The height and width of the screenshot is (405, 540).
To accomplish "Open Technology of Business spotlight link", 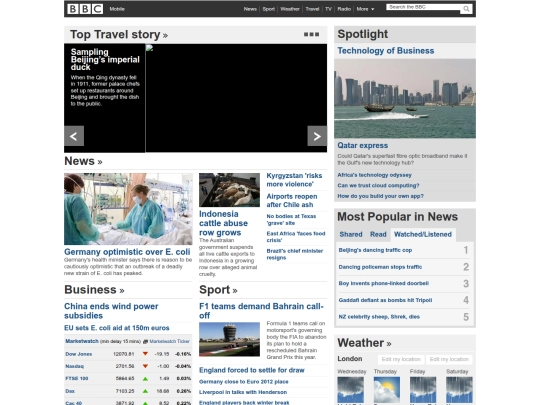I will 386,51.
